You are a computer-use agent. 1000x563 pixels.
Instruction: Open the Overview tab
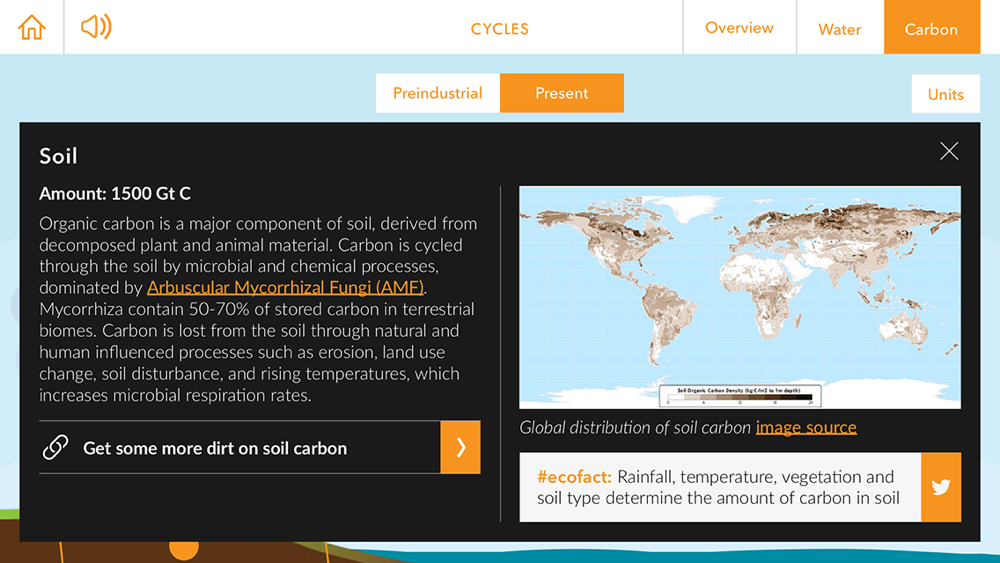point(739,28)
